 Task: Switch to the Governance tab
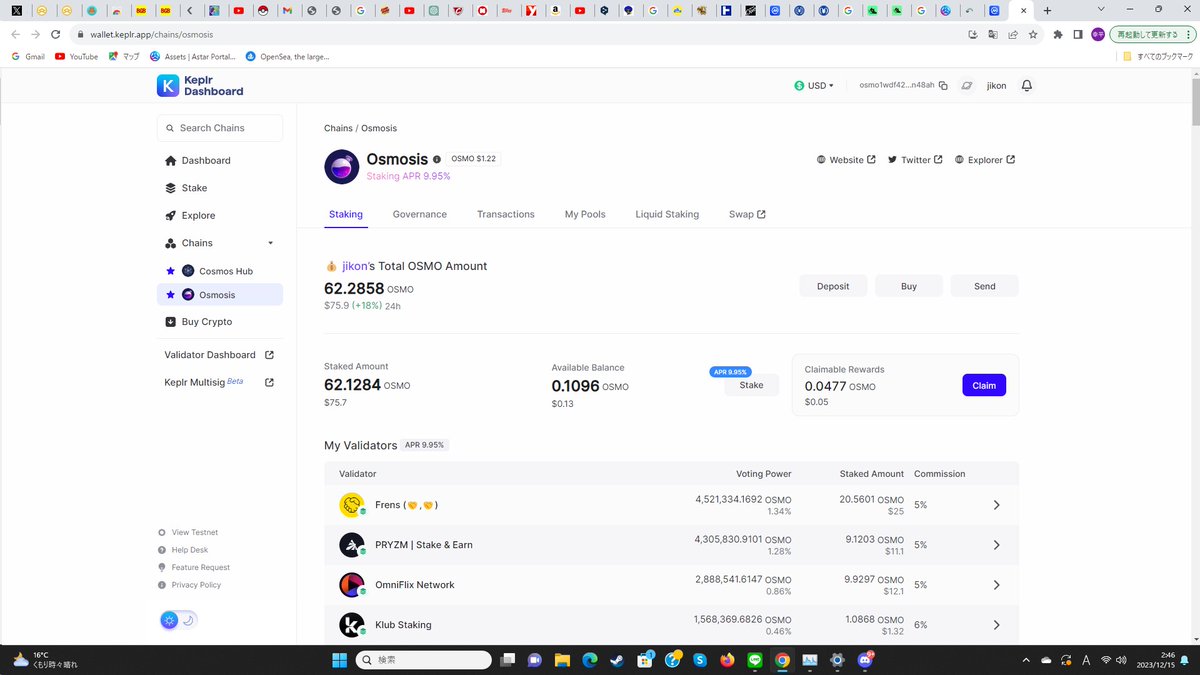[x=420, y=214]
